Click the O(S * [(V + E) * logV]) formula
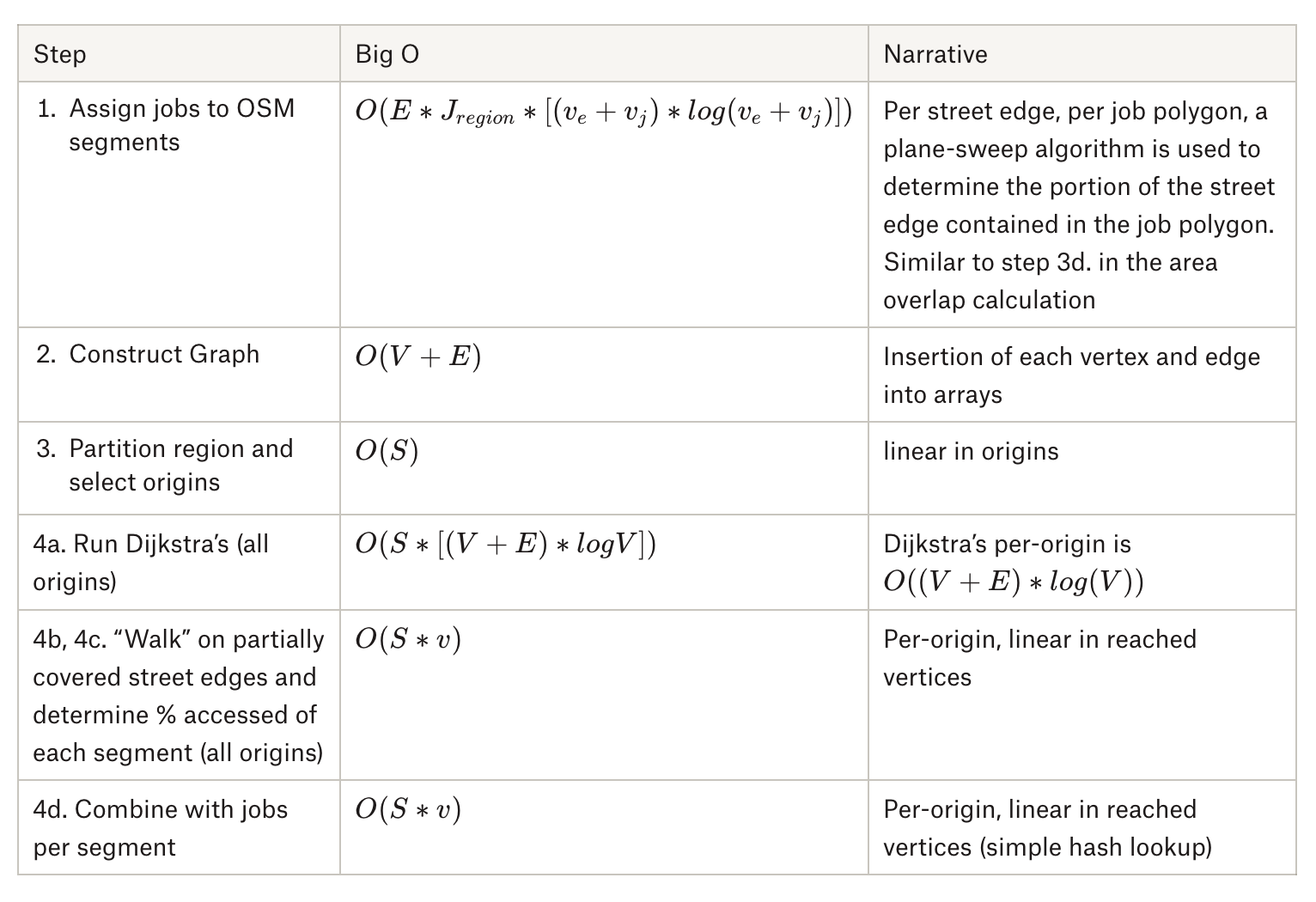 [505, 544]
